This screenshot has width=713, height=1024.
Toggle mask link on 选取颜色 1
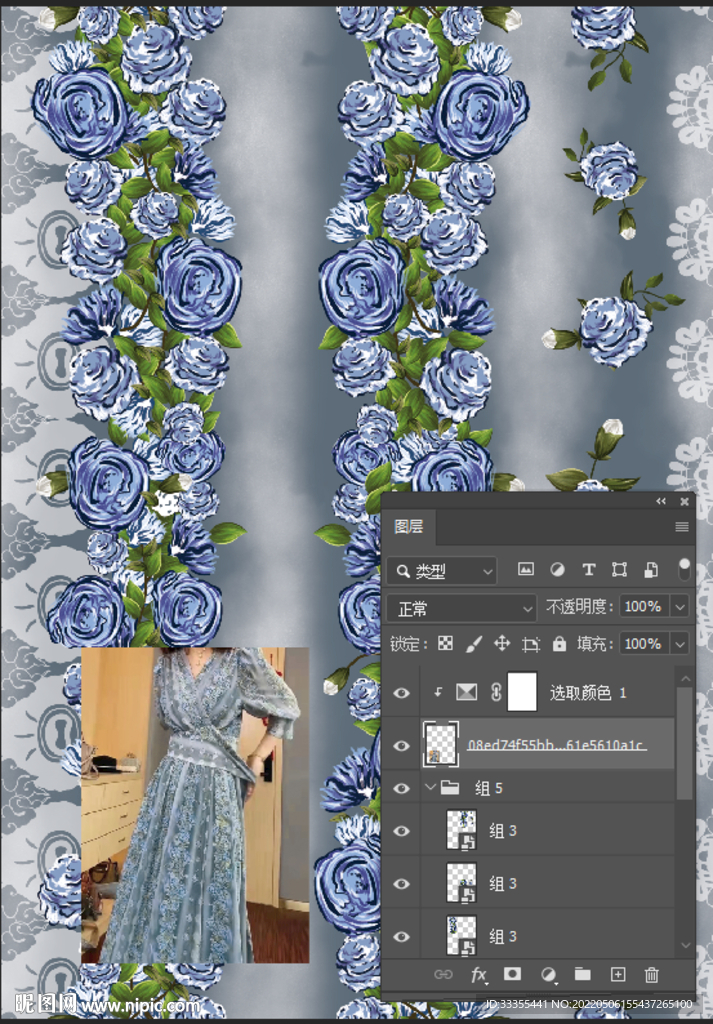pyautogui.click(x=496, y=692)
